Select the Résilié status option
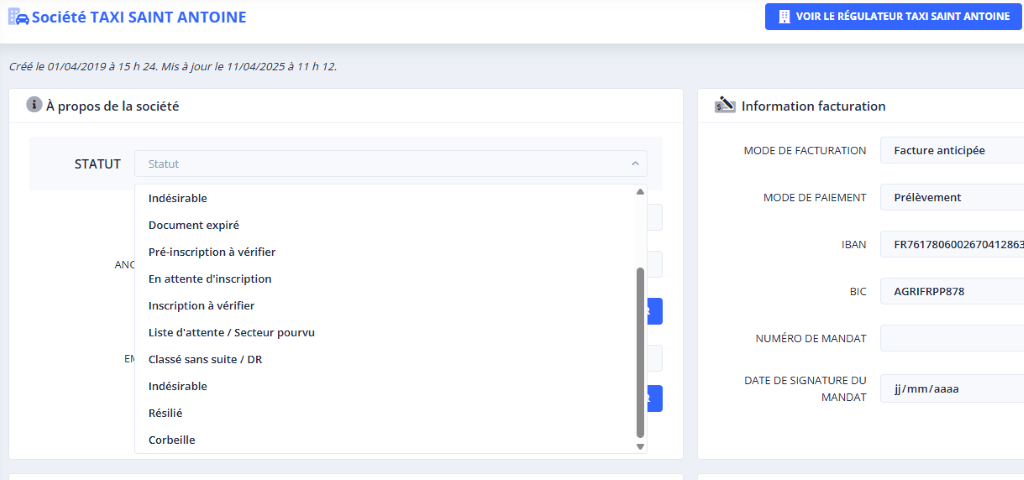This screenshot has height=480, width=1024. tap(391, 413)
